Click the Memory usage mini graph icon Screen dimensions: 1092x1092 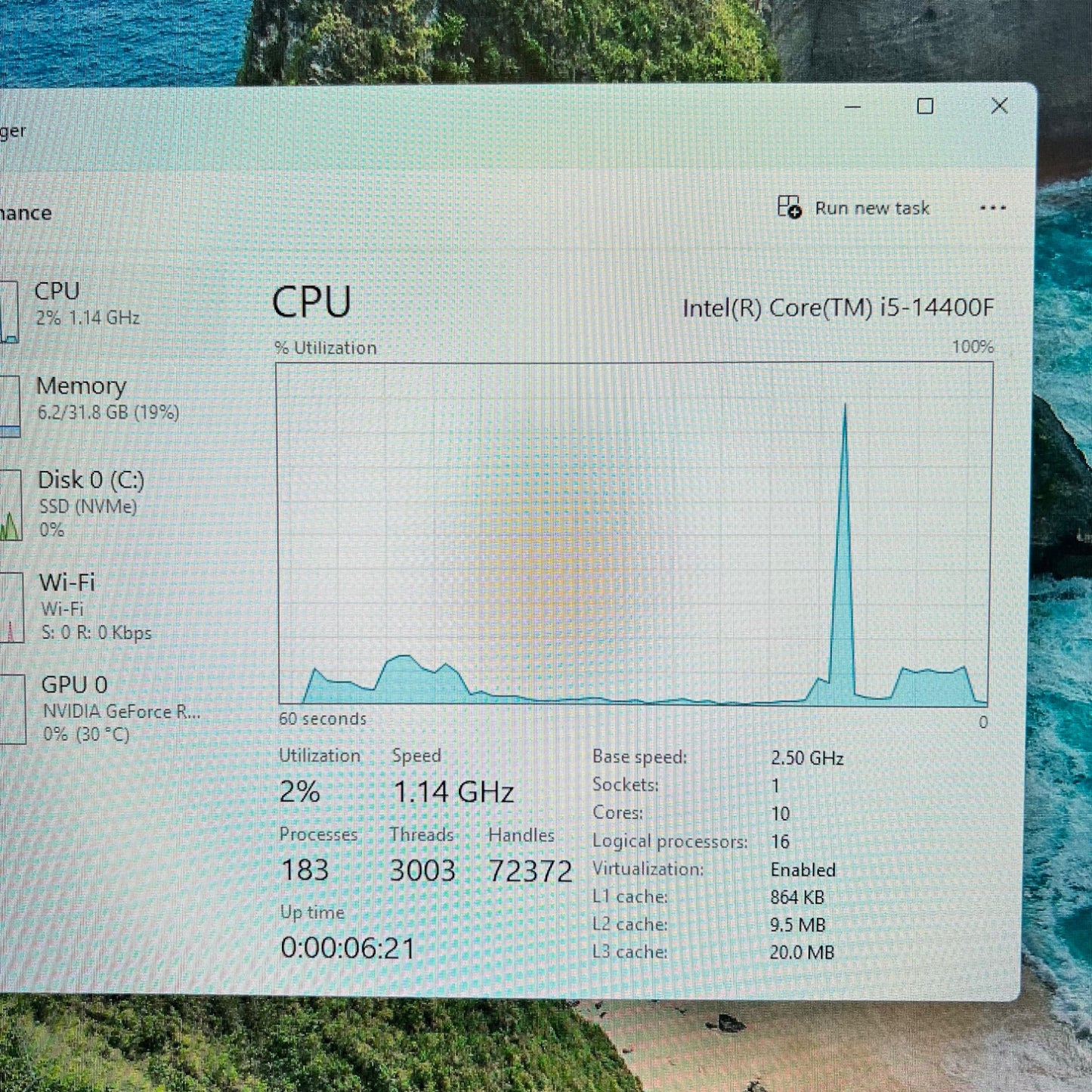click(x=8, y=404)
